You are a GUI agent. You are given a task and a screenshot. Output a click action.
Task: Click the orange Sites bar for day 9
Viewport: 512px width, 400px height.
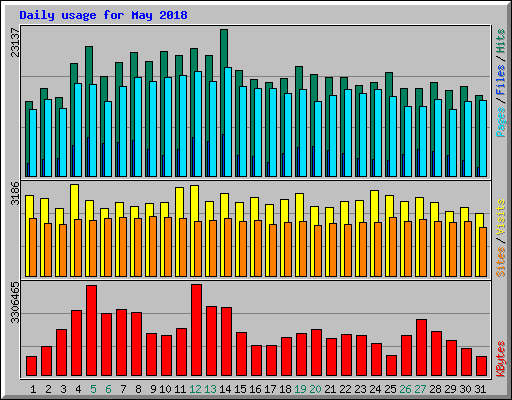(153, 246)
